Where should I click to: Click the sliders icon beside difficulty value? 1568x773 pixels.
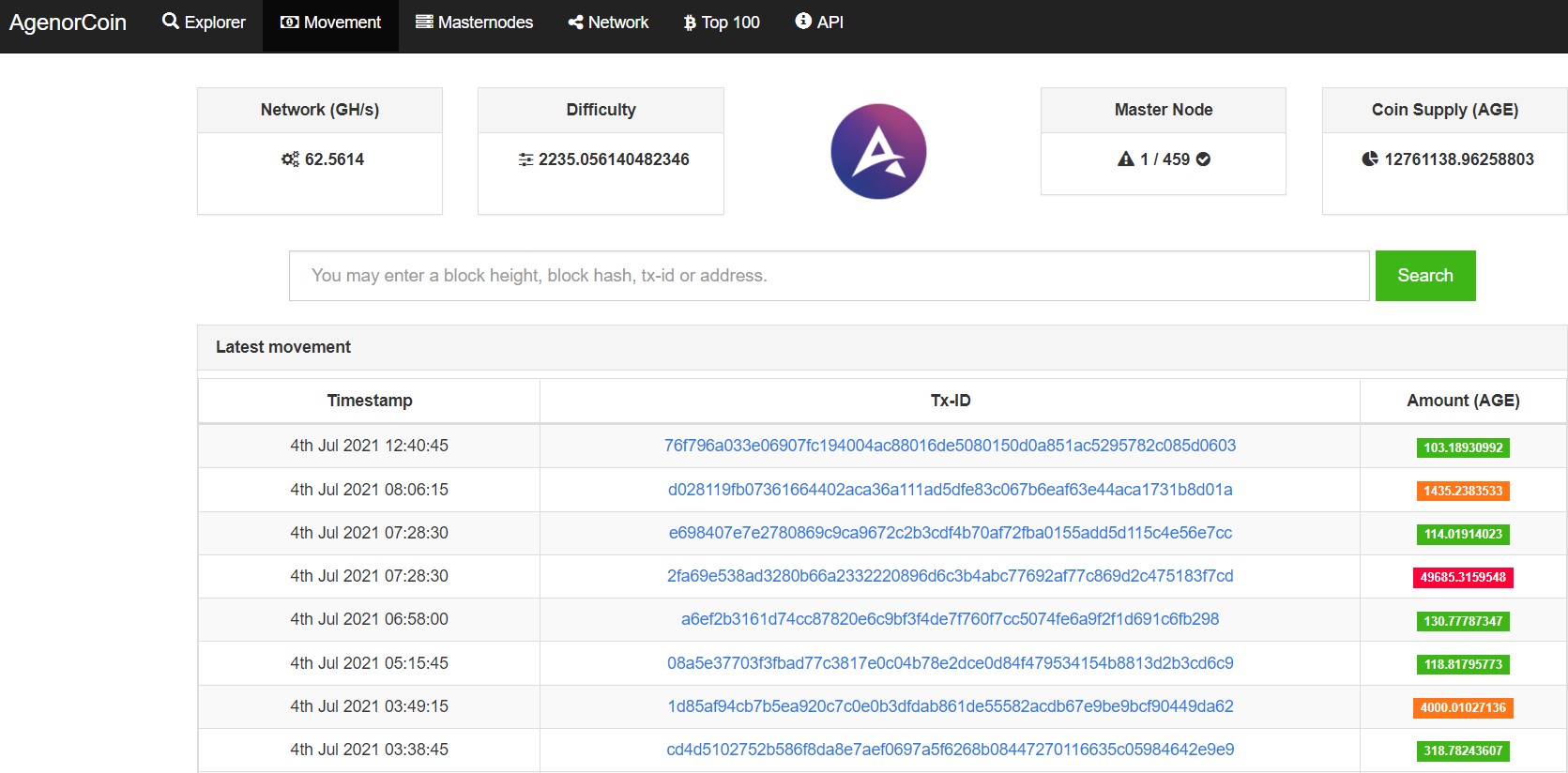tap(525, 159)
